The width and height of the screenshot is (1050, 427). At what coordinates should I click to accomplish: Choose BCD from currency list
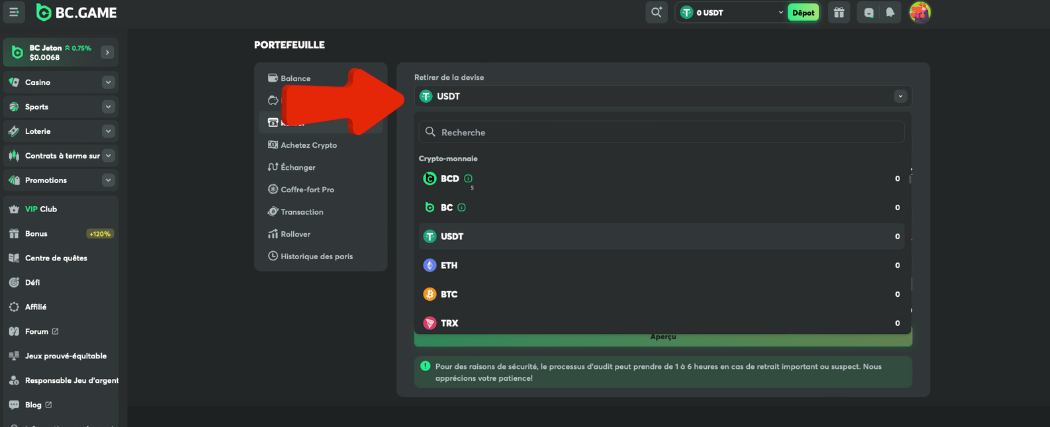coord(662,179)
